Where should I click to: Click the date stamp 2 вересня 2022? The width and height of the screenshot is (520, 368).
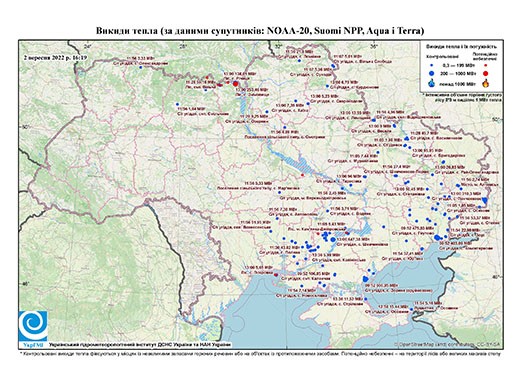click(55, 58)
